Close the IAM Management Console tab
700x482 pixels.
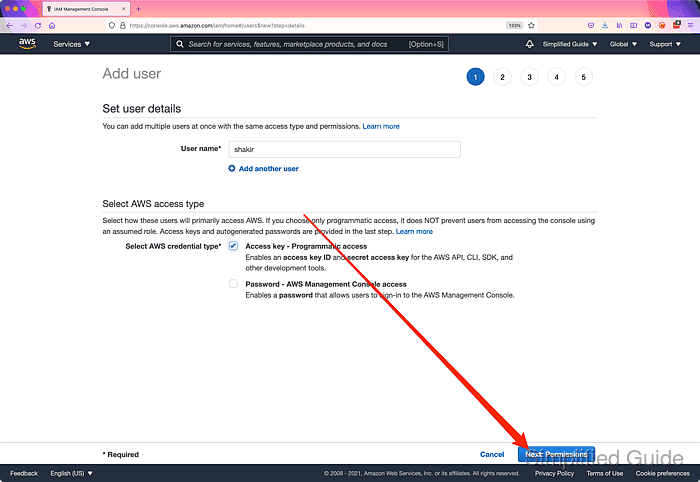[x=124, y=9]
